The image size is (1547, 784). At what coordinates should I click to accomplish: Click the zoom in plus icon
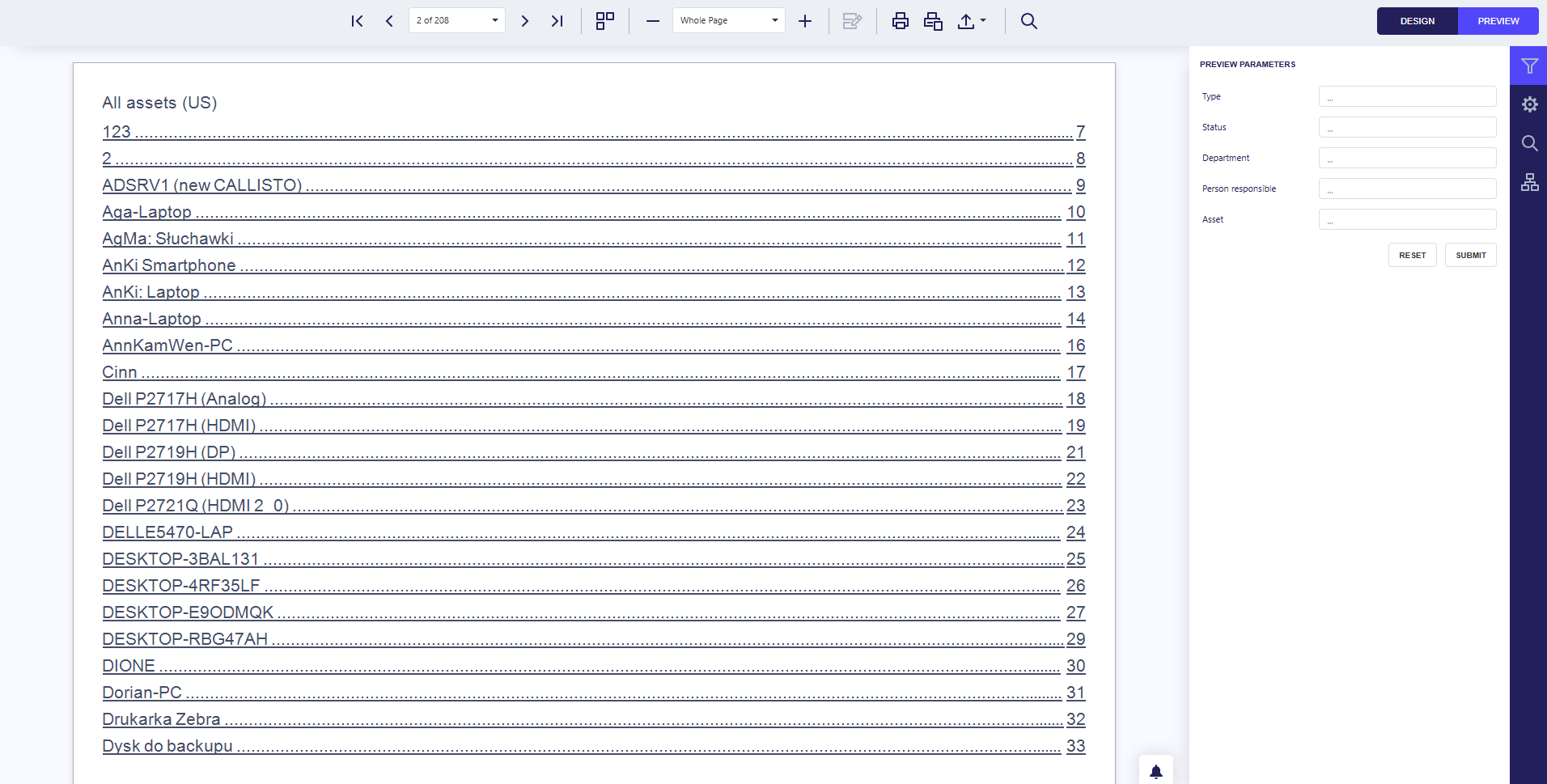point(805,21)
